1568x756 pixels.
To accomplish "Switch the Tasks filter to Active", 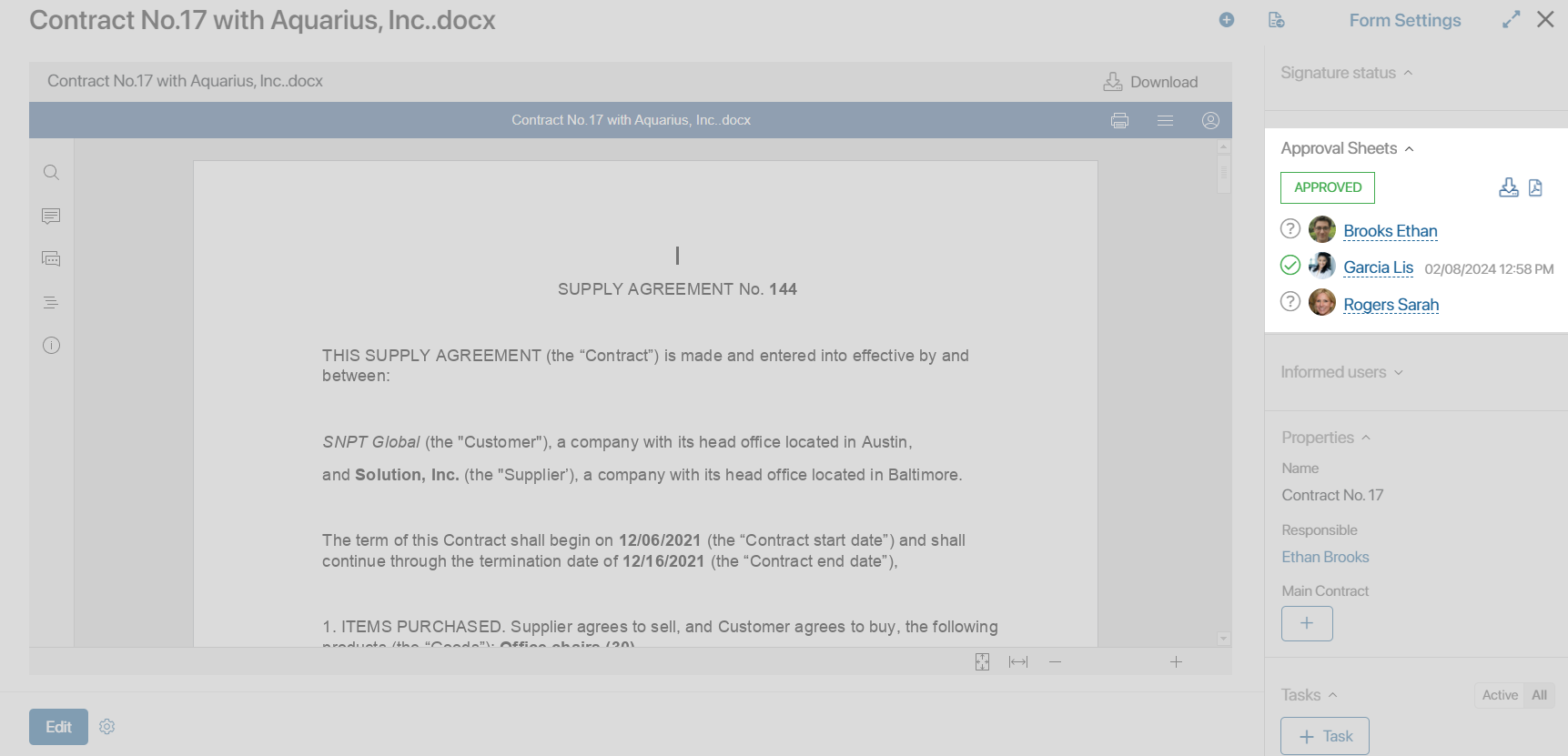I will pyautogui.click(x=1500, y=695).
